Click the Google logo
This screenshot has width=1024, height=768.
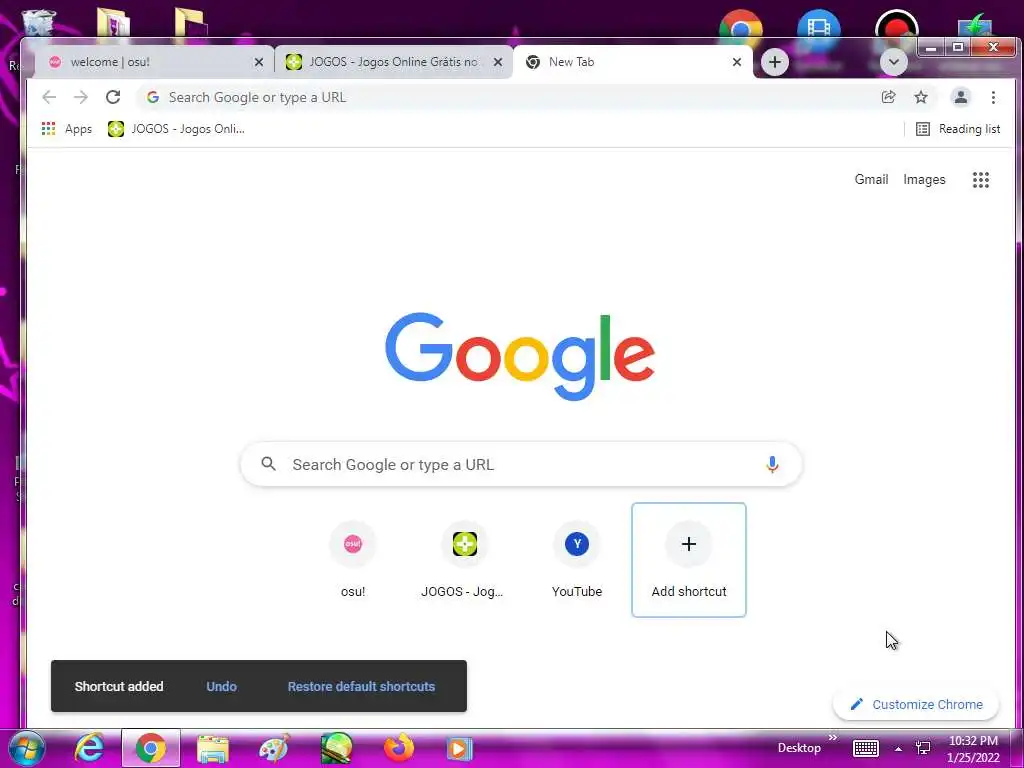[x=520, y=357]
